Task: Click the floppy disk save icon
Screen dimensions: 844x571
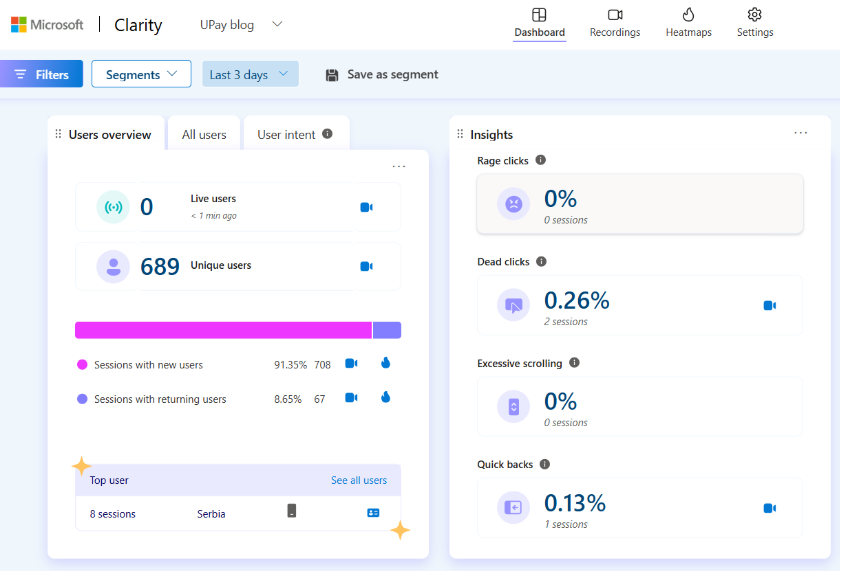Action: point(332,75)
